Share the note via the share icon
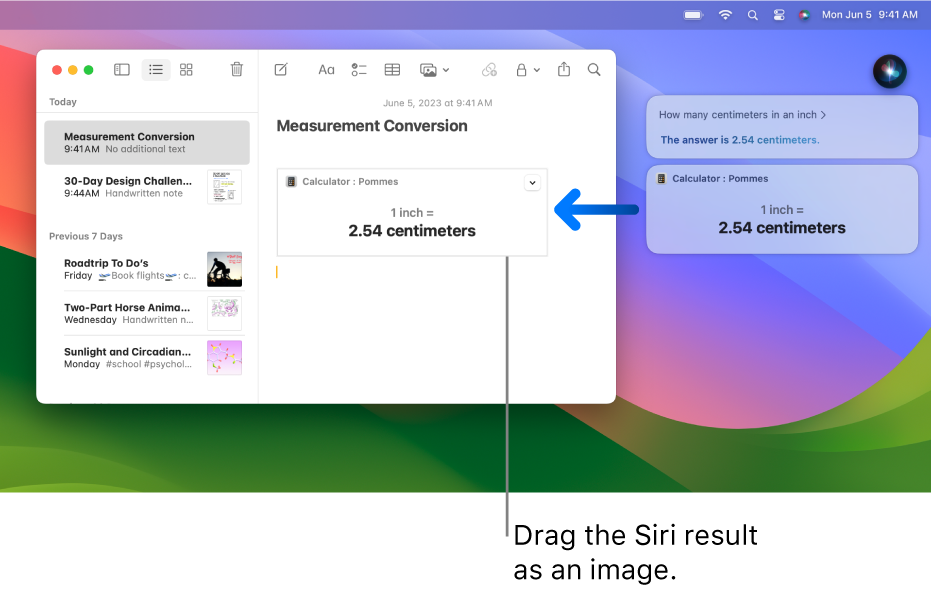This screenshot has width=931, height=593. point(563,70)
